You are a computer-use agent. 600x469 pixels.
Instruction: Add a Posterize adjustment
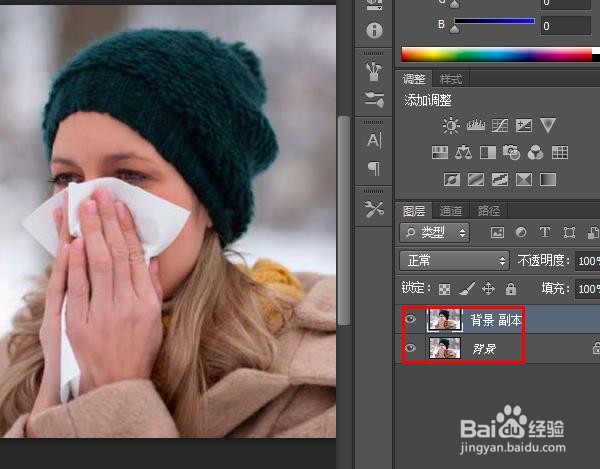coord(476,179)
